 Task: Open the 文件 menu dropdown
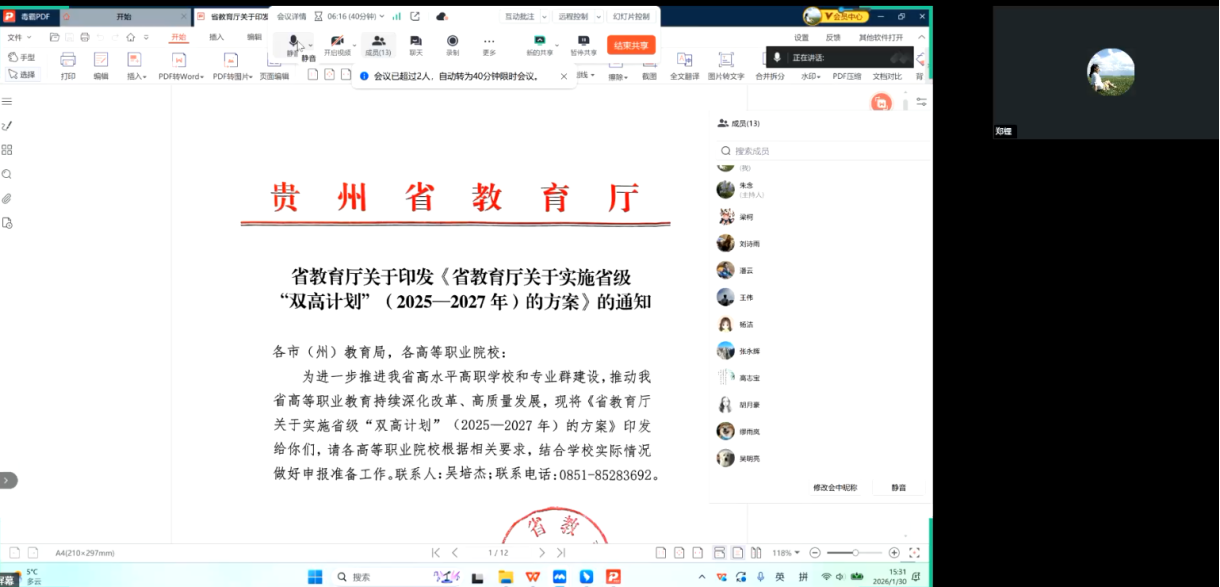[18, 37]
